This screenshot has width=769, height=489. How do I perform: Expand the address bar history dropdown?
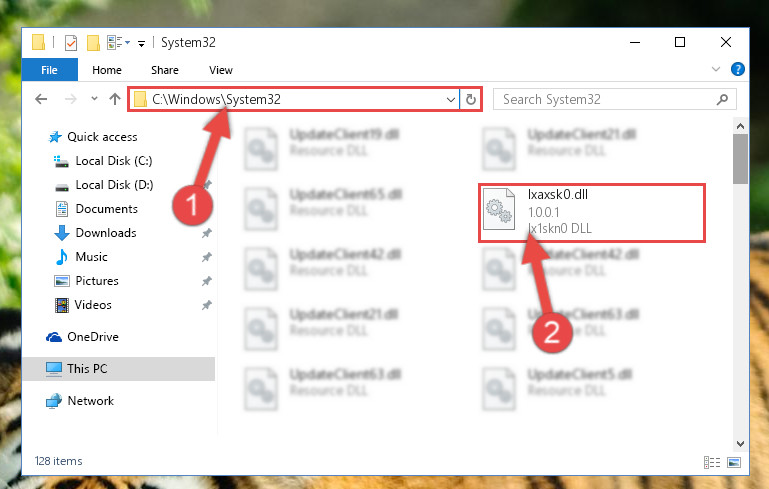coord(451,100)
